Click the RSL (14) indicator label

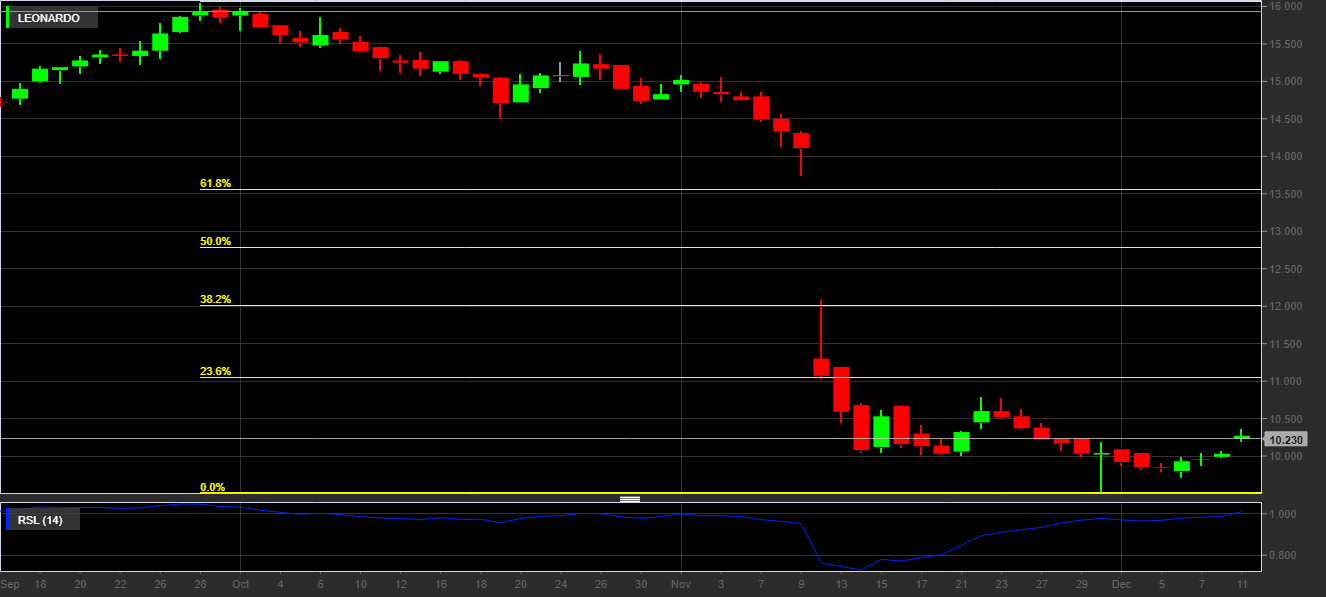point(40,519)
